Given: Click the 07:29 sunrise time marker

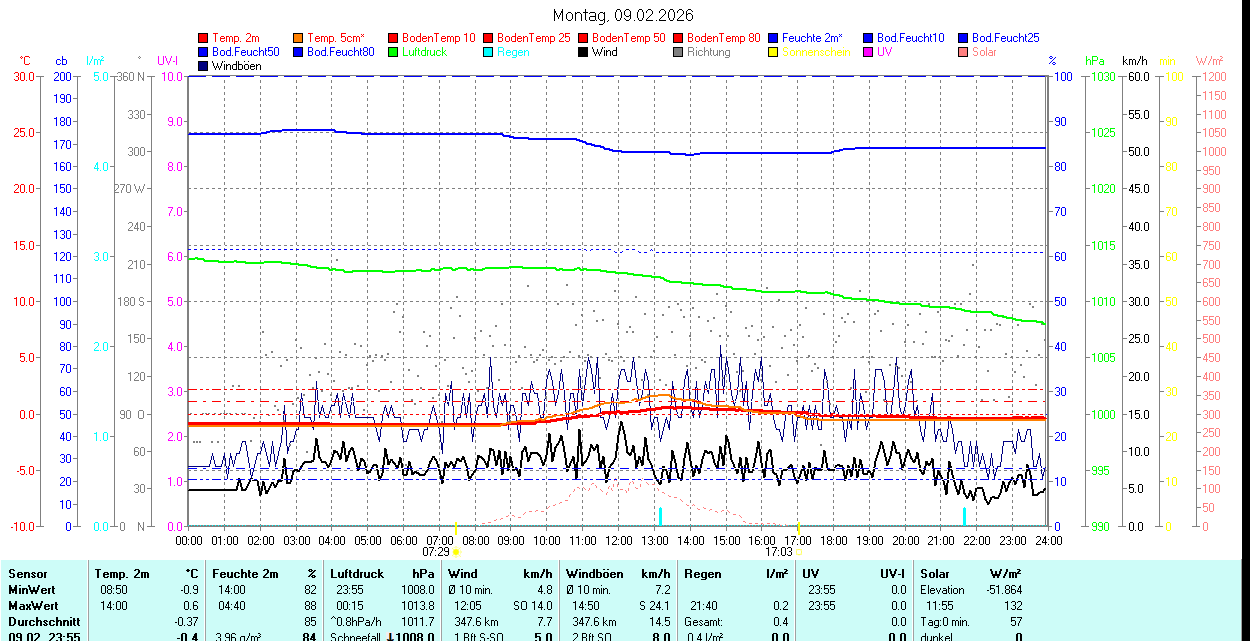Looking at the screenshot, I should [x=436, y=551].
